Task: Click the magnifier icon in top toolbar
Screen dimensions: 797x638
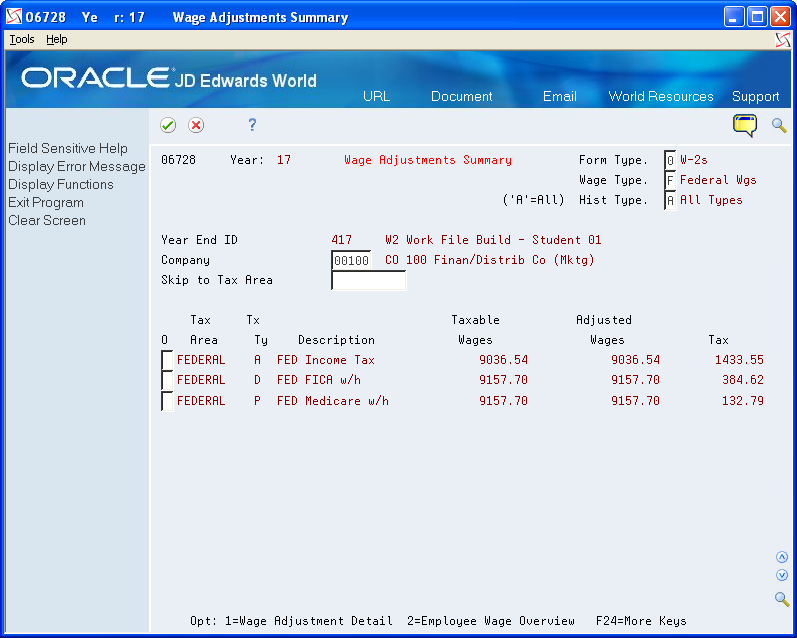Action: tap(779, 125)
